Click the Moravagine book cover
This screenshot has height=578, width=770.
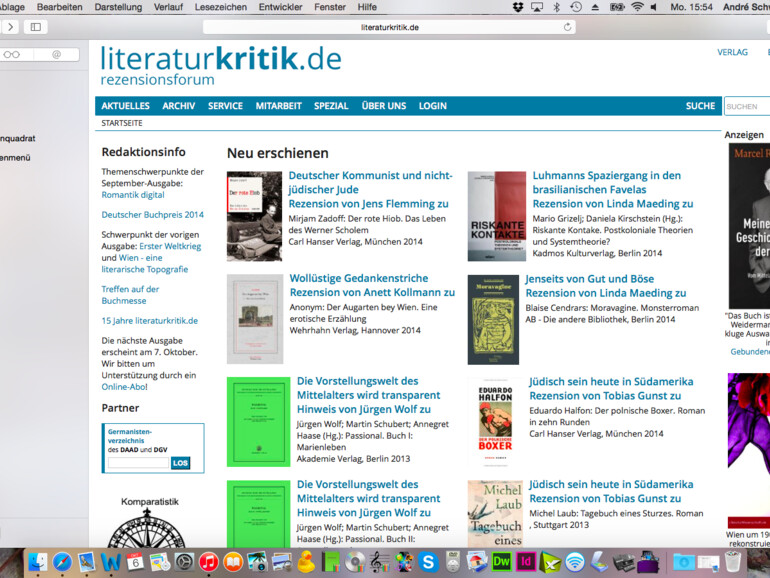click(493, 319)
